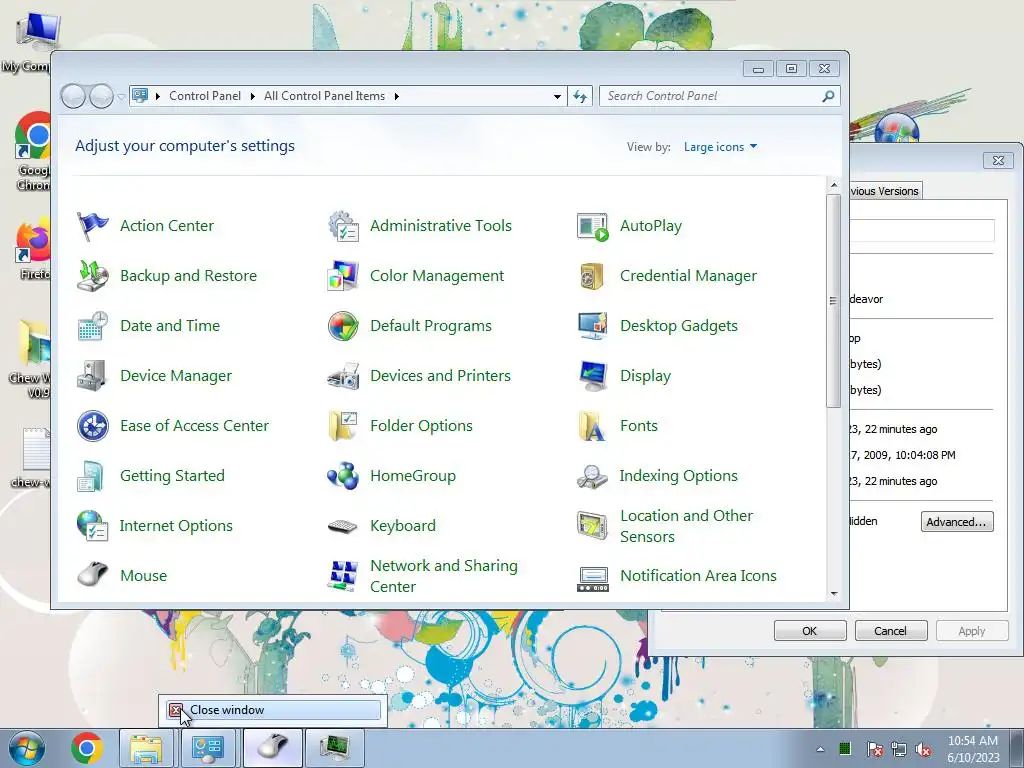
Task: Open the Default Programs icon
Action: (343, 326)
